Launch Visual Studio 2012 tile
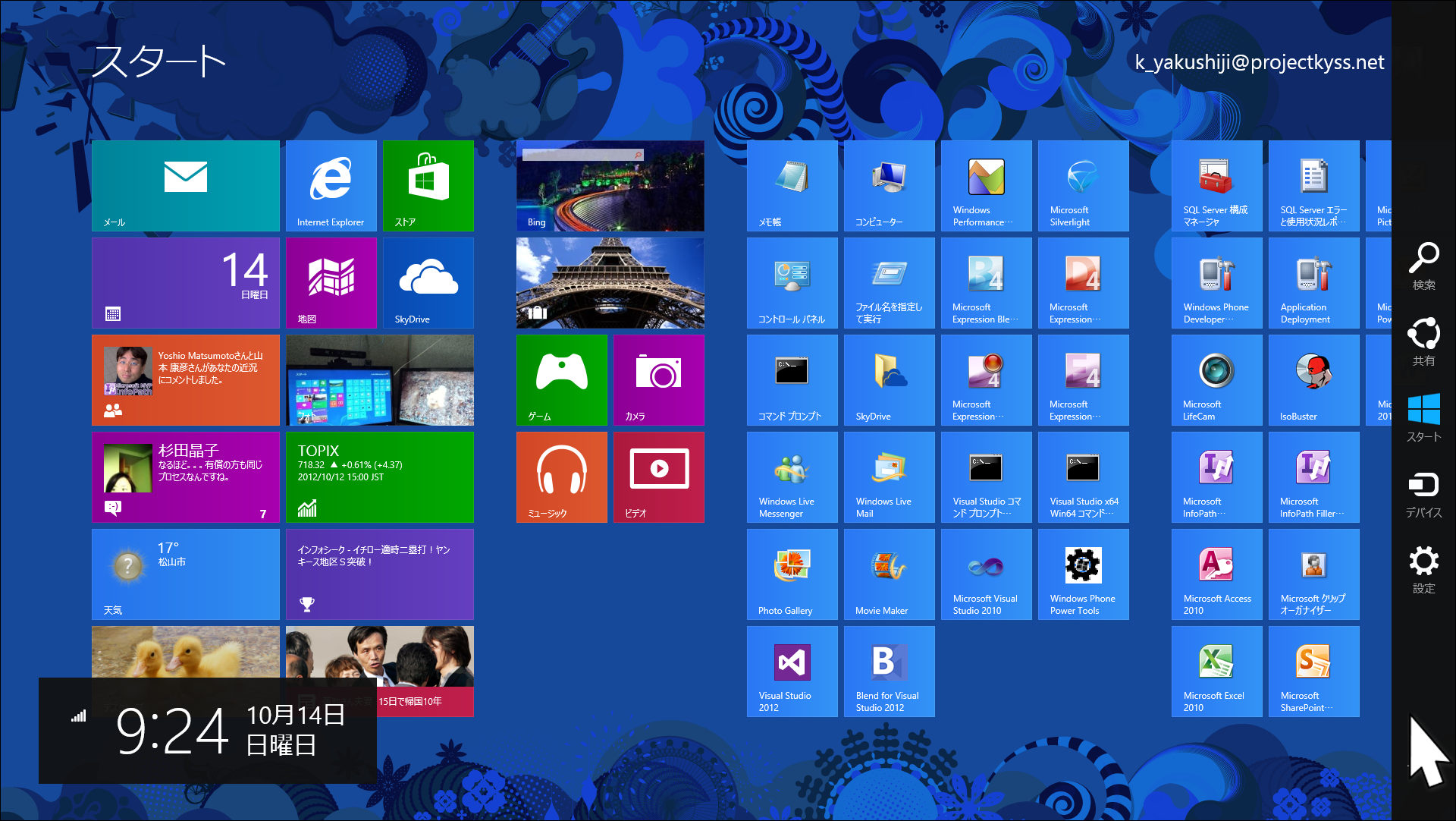 (792, 672)
